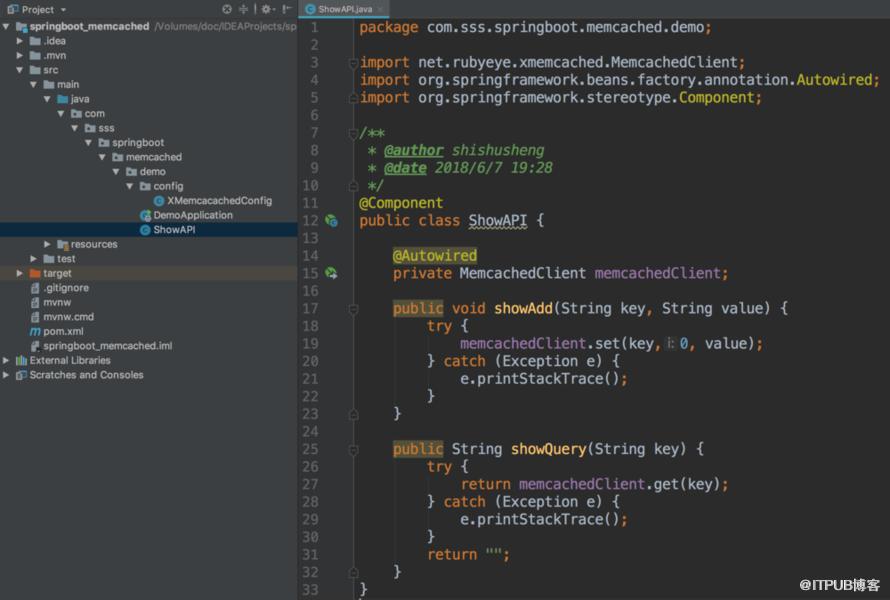Click the autowired dependency gutter icon on line 15
Image resolution: width=890 pixels, height=600 pixels.
coord(331,274)
